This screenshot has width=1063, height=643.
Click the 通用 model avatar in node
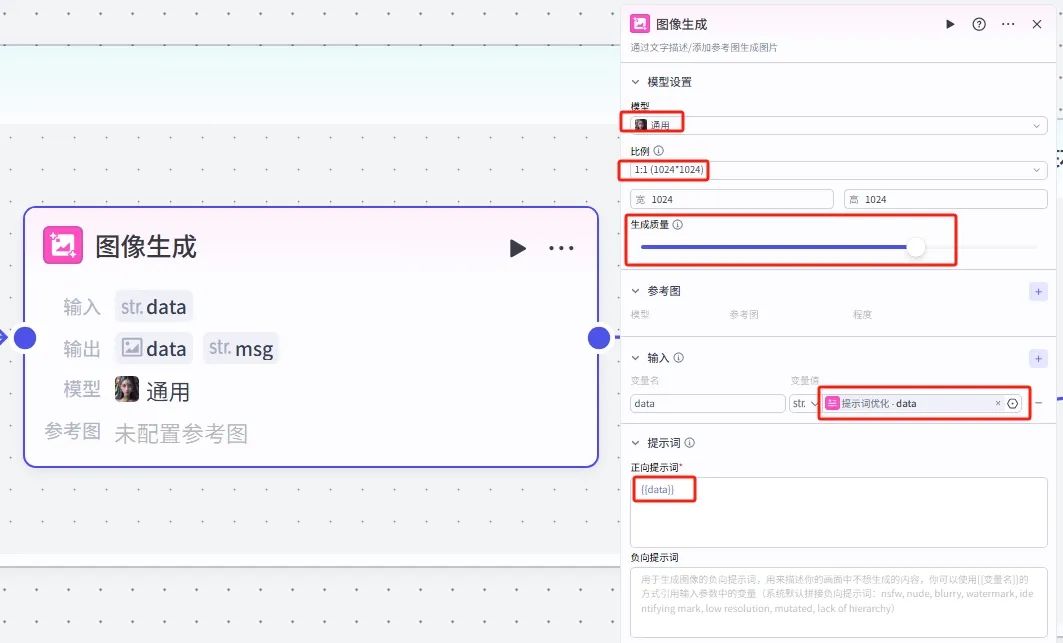(127, 389)
